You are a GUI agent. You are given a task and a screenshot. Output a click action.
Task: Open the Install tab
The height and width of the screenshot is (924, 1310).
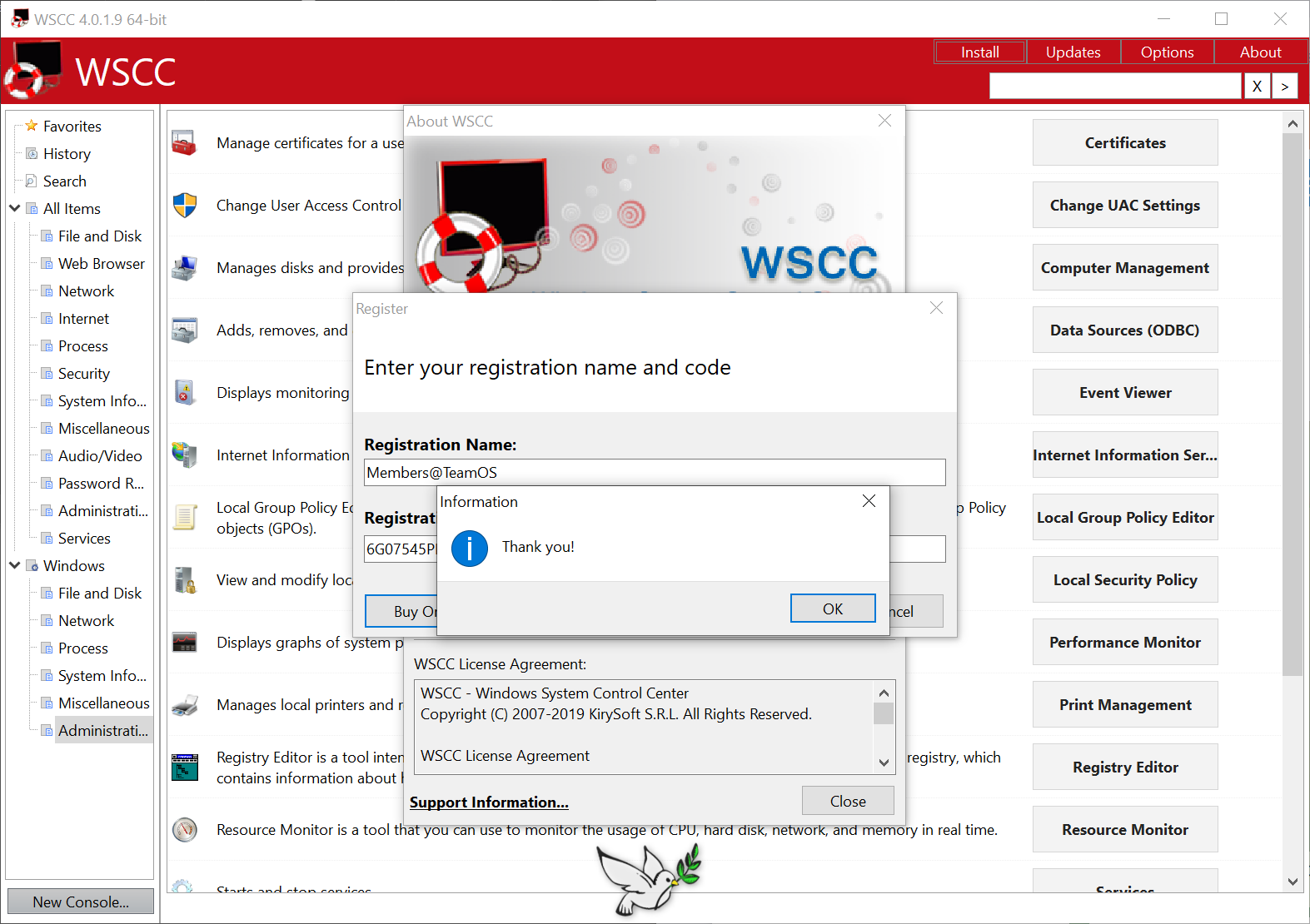[980, 52]
